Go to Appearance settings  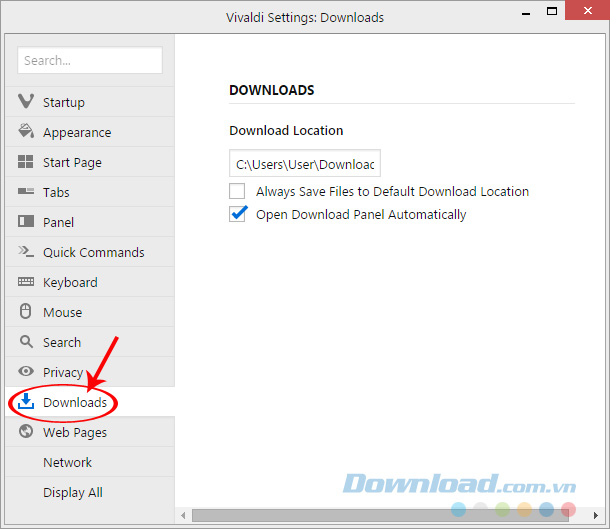(90, 132)
